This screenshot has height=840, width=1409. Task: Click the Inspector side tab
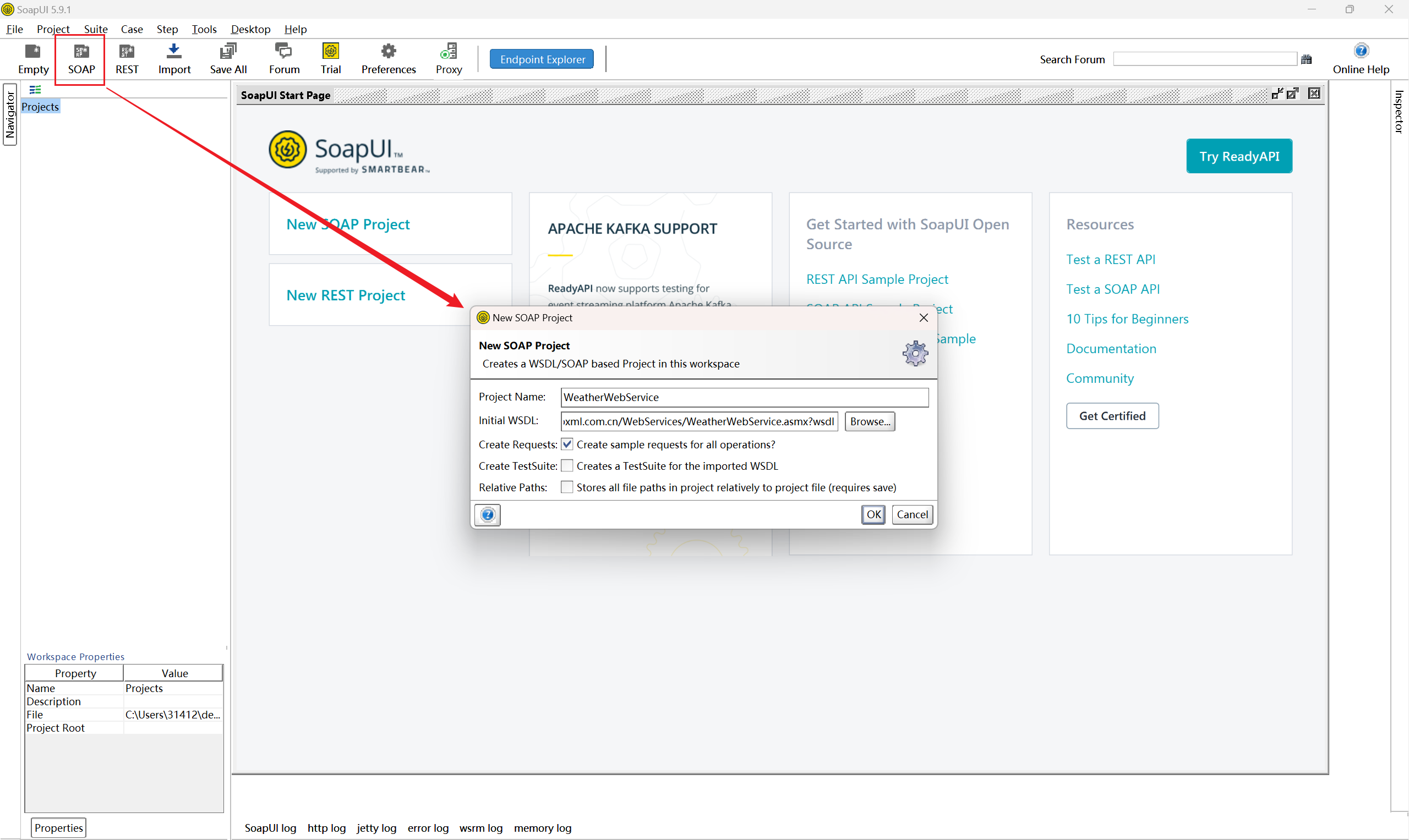[1399, 112]
